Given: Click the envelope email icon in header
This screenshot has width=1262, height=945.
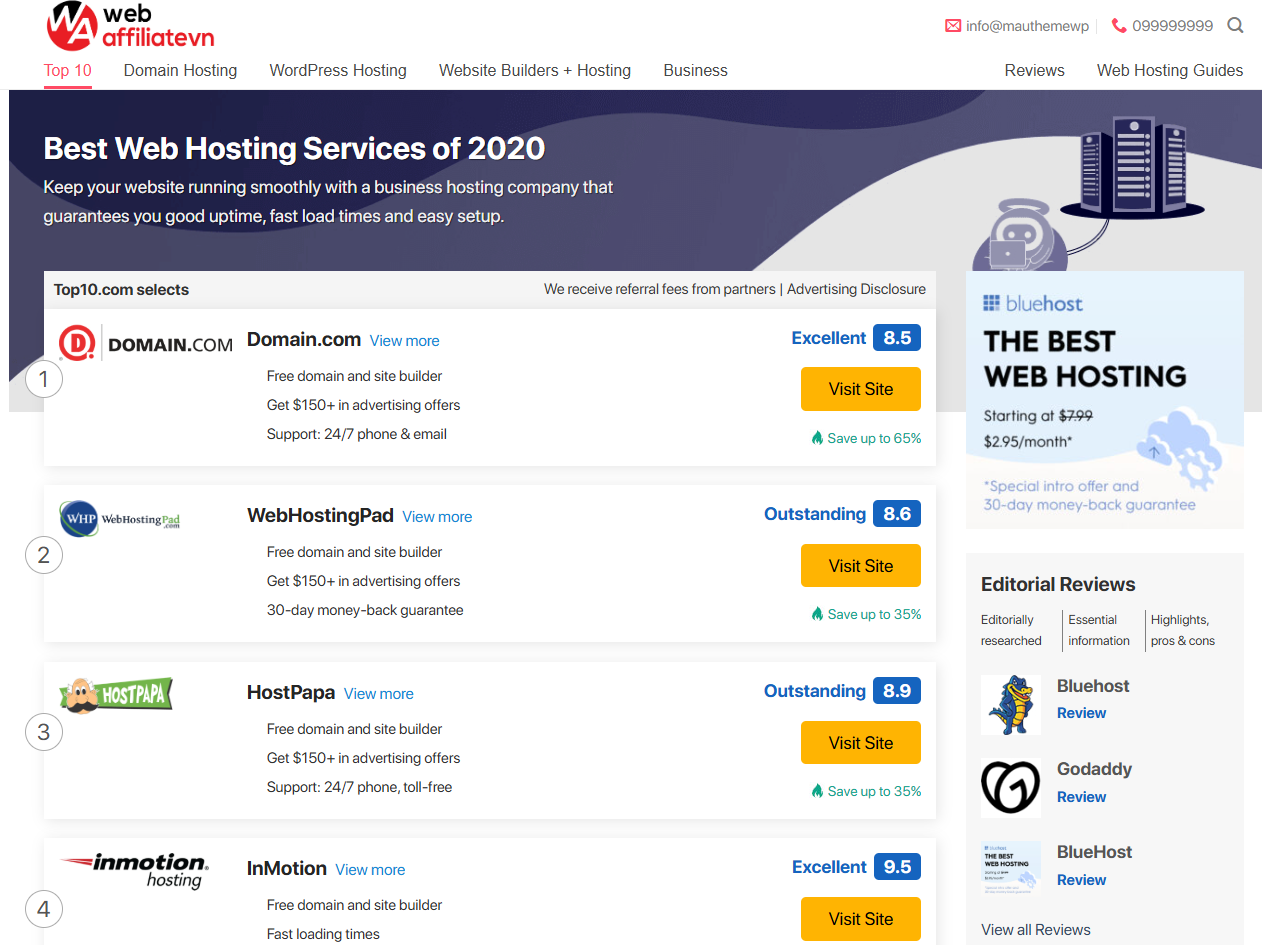Looking at the screenshot, I should pyautogui.click(x=952, y=26).
